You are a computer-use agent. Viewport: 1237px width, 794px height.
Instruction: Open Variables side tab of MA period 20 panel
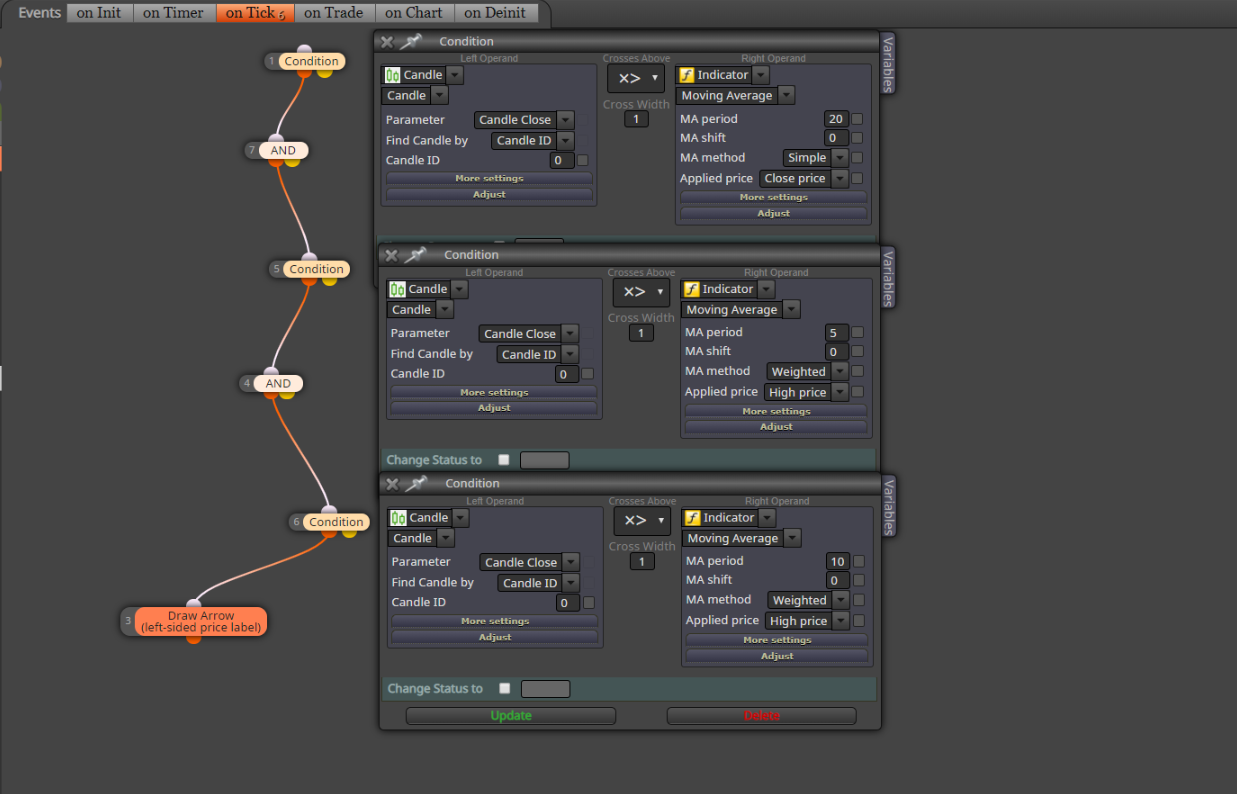[887, 63]
